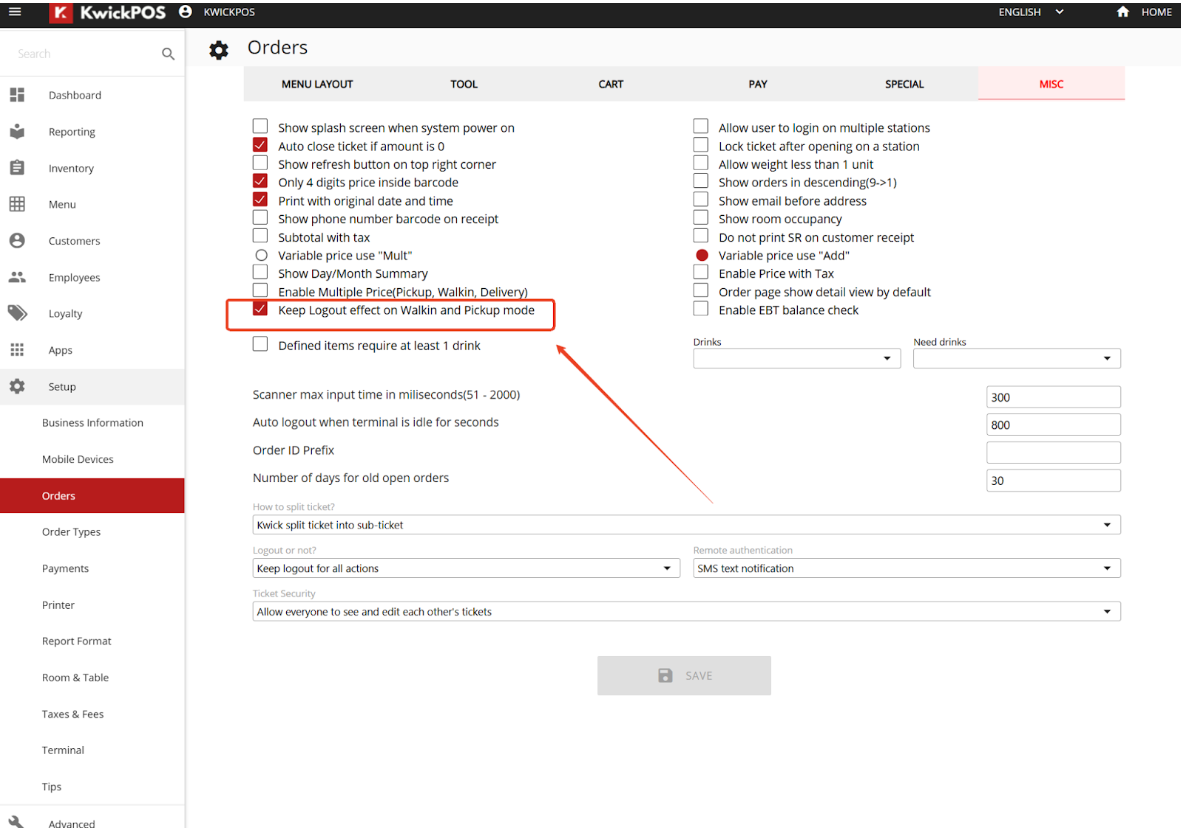Select the MISC tab
The height and width of the screenshot is (828, 1183).
pos(1052,84)
